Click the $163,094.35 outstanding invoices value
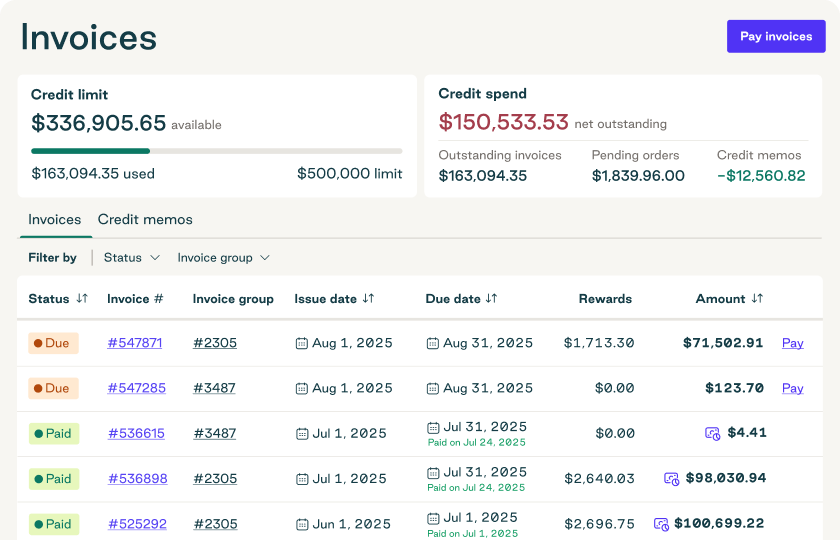 pyautogui.click(x=483, y=176)
